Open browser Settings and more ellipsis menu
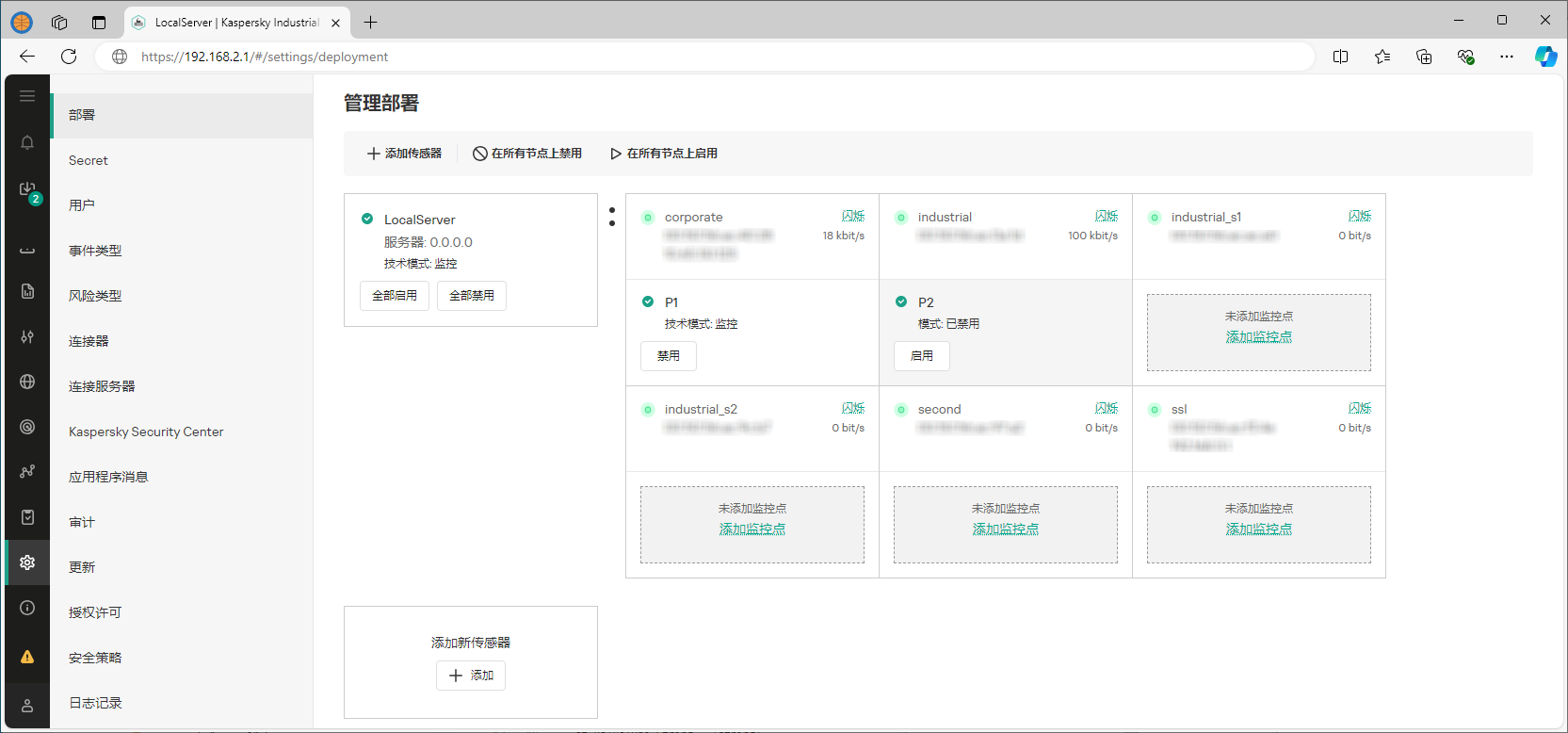Image resolution: width=1568 pixels, height=733 pixels. click(x=1507, y=57)
